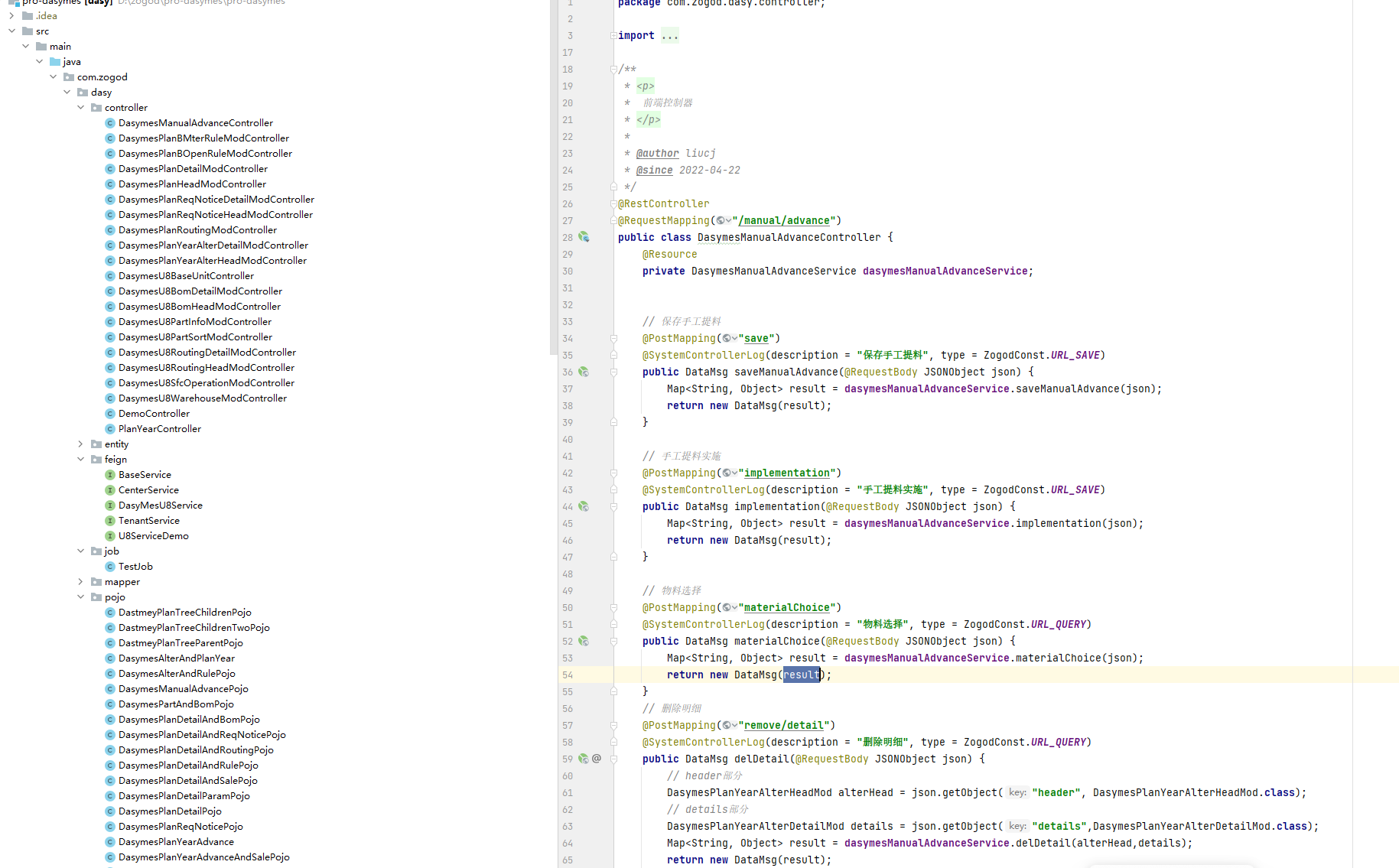
Task: Select TenantService in feign package
Action: [149, 521]
